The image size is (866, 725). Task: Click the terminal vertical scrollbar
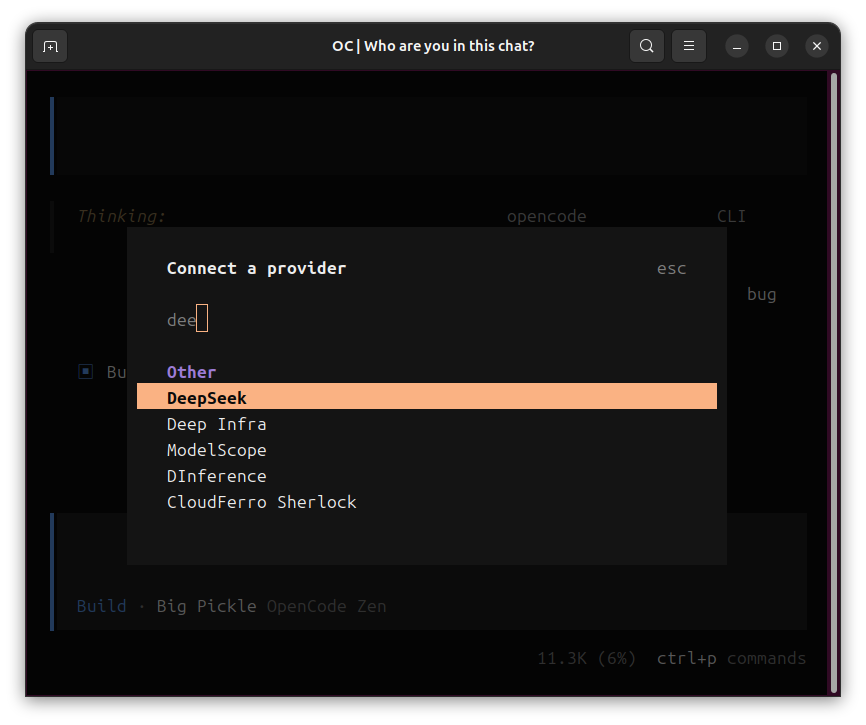click(835, 383)
